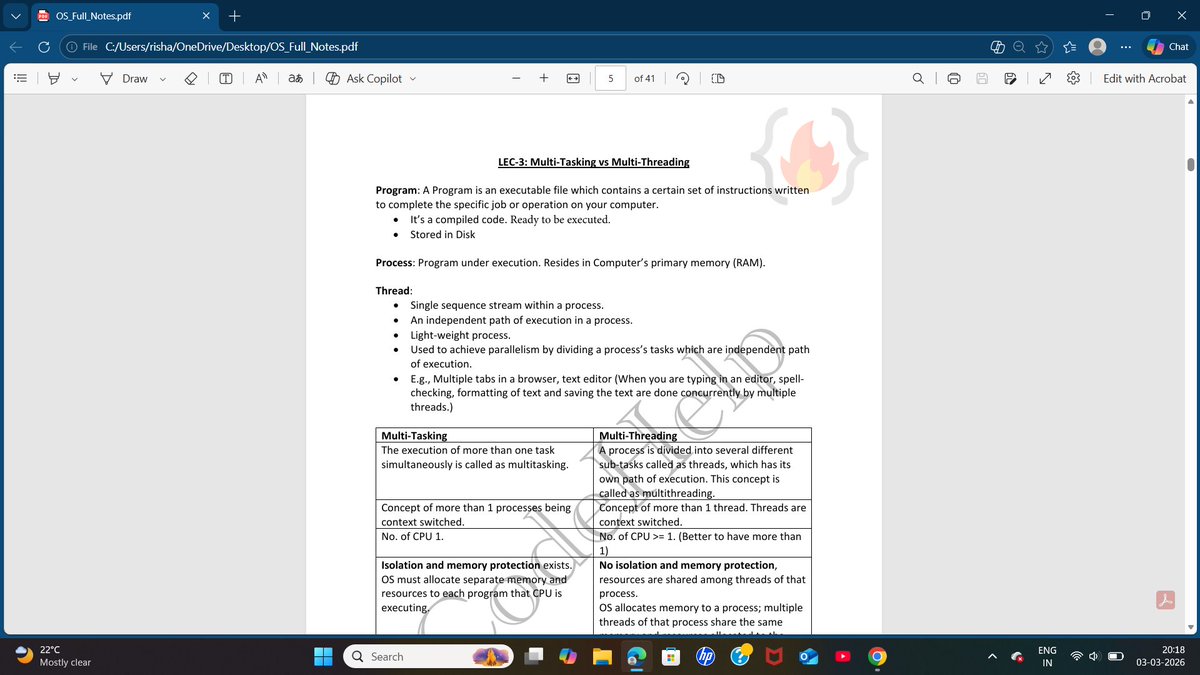The image size is (1200, 675).
Task: Click the Acrobat floating button on page
Action: (x=1165, y=600)
